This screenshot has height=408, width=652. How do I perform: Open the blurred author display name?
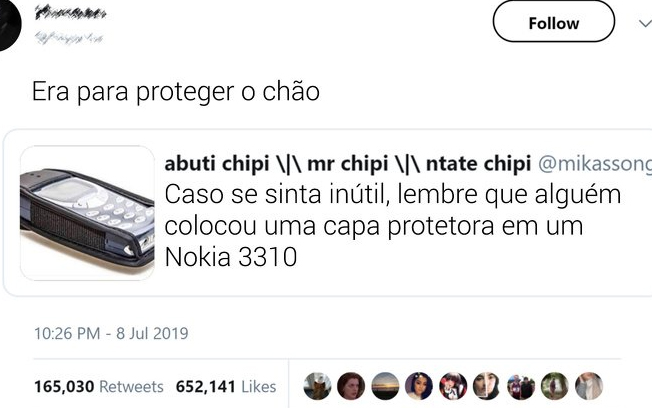[x=70, y=13]
